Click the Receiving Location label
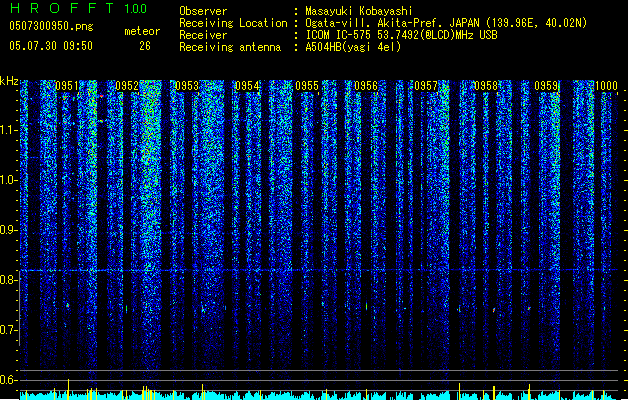This screenshot has width=629, height=400. pyautogui.click(x=233, y=23)
